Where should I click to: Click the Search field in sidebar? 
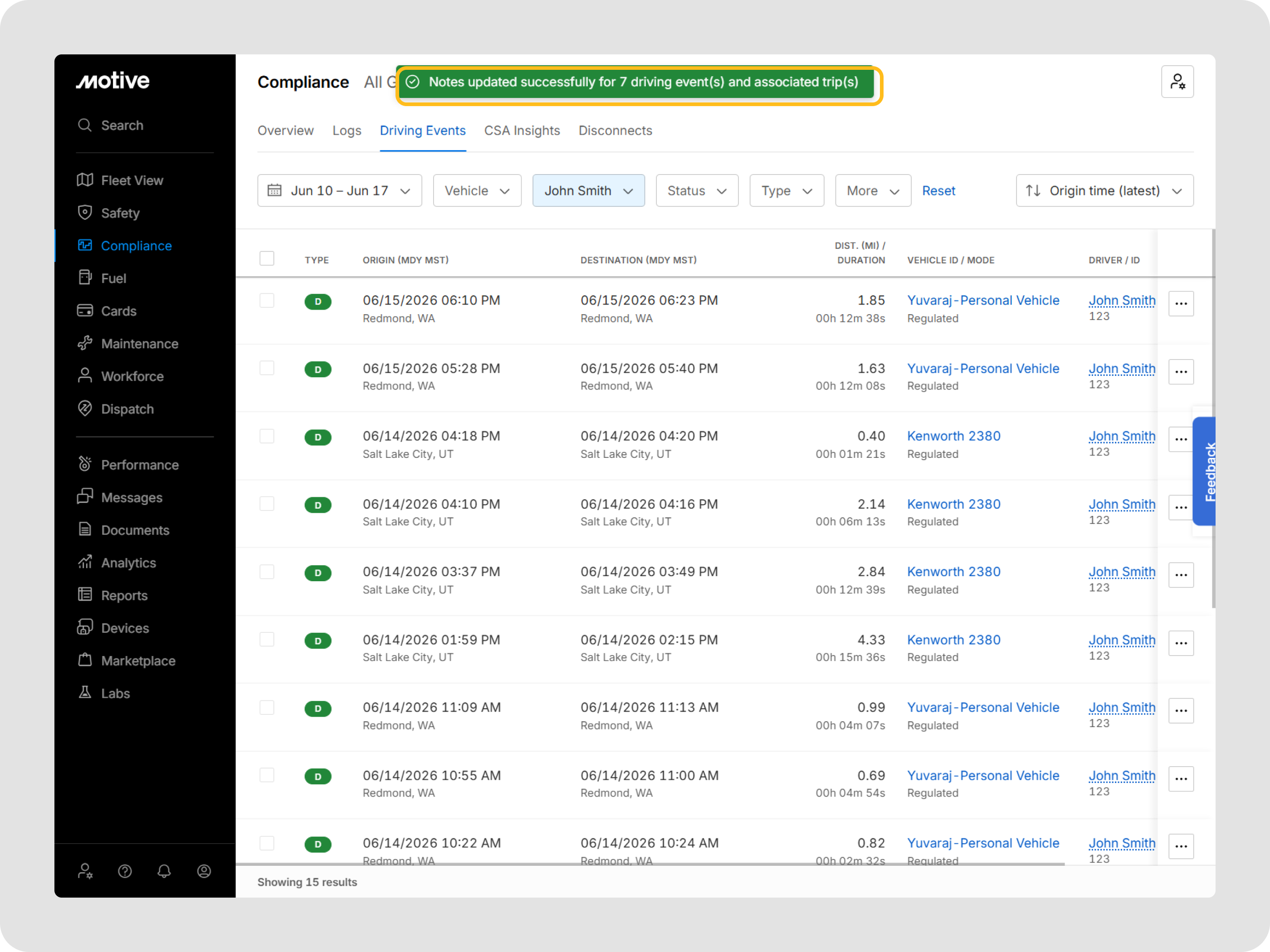click(145, 125)
